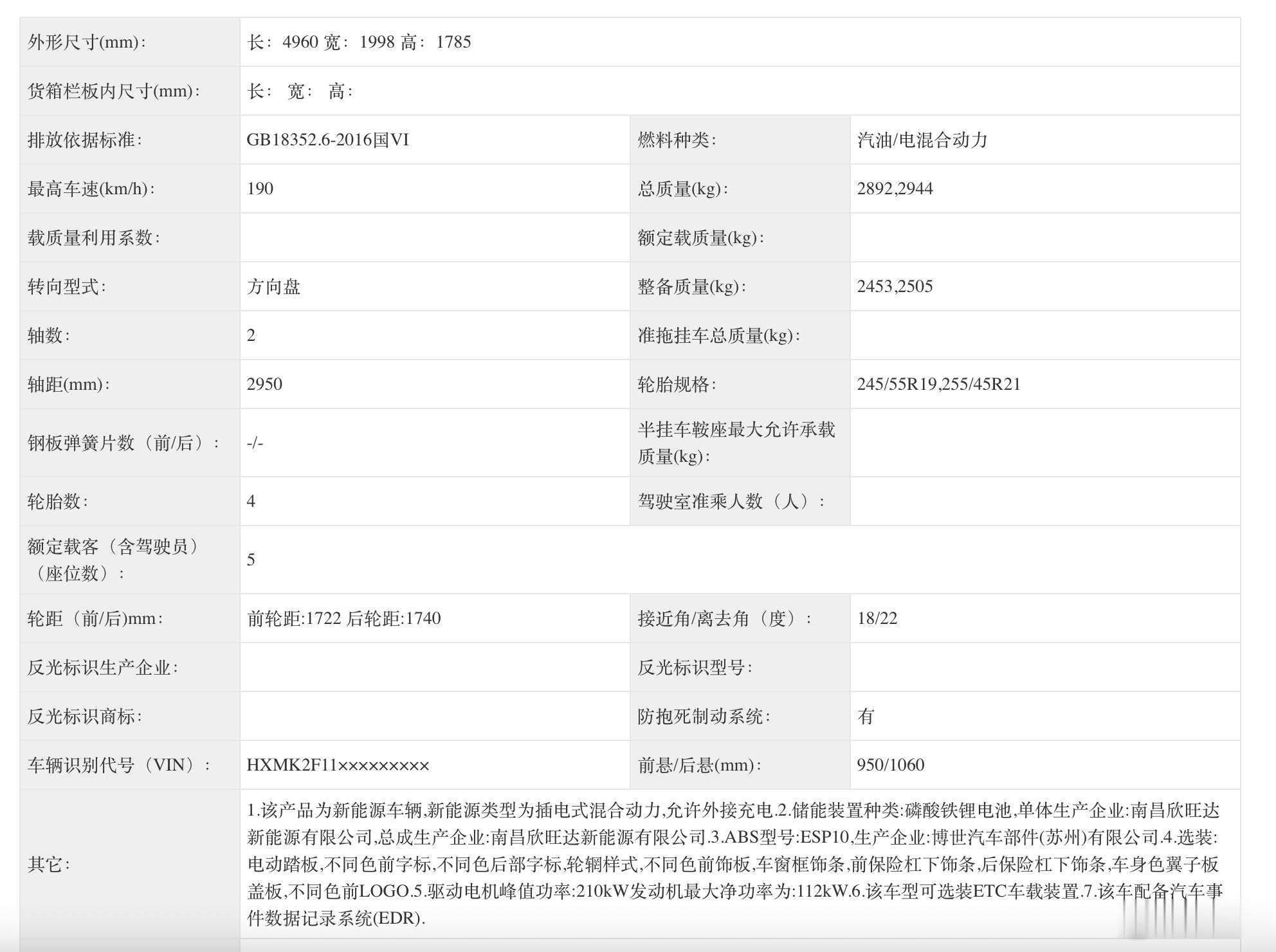Click the '最高车速(km/h):' label

[91, 188]
